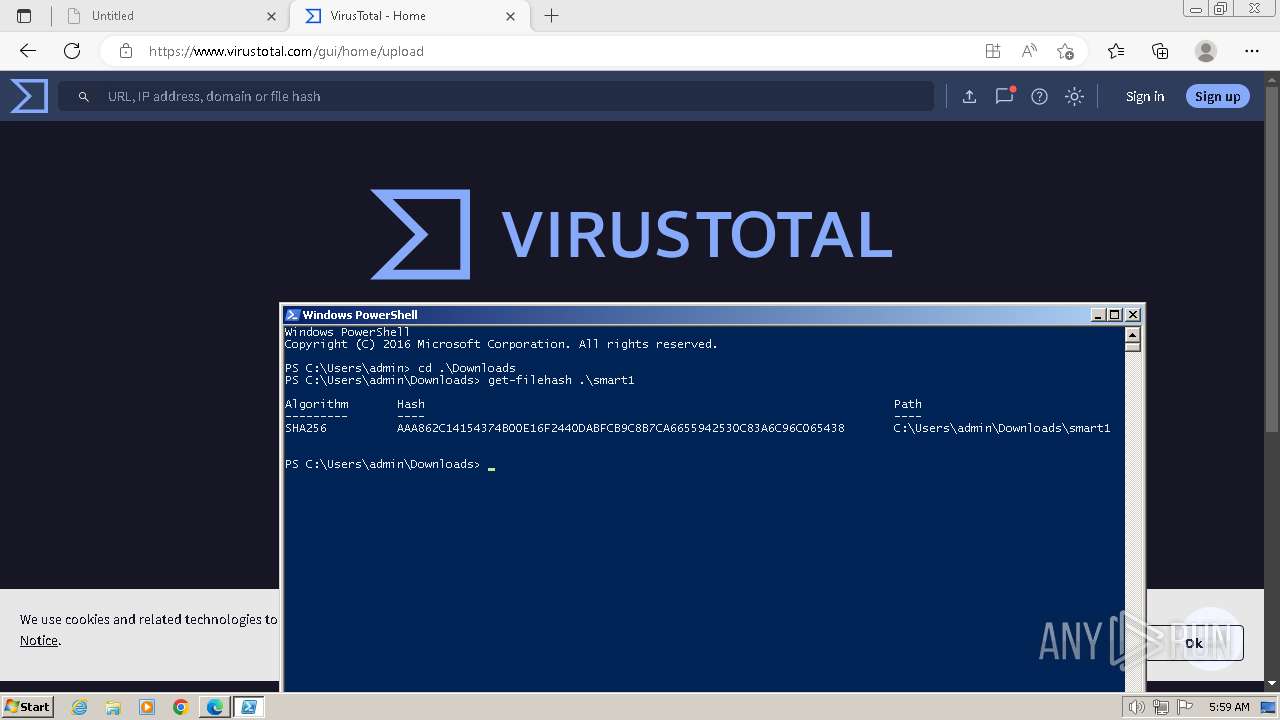Image resolution: width=1280 pixels, height=720 pixels.
Task: Open Edge Collections
Action: pyautogui.click(x=1160, y=51)
